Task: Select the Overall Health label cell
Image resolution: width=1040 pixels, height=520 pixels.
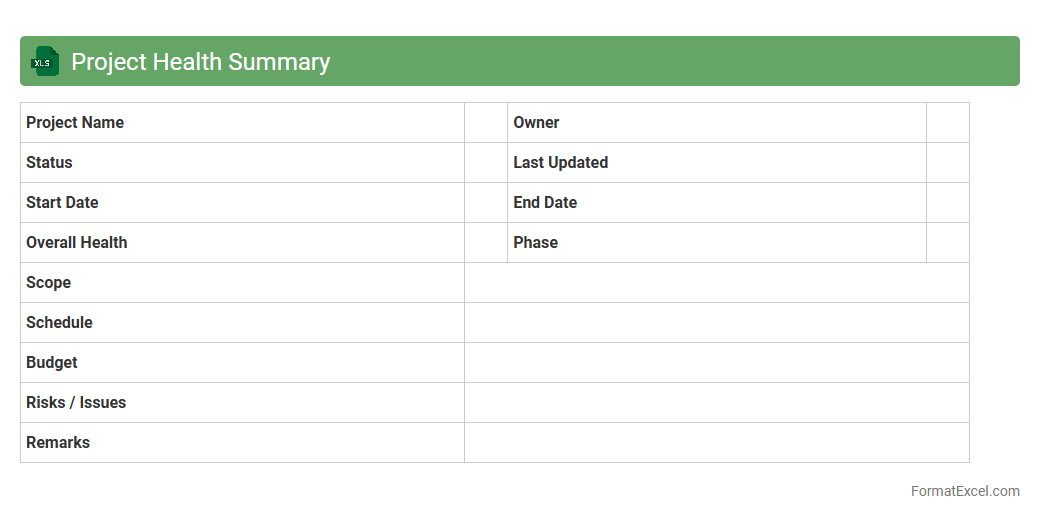Action: pos(242,243)
